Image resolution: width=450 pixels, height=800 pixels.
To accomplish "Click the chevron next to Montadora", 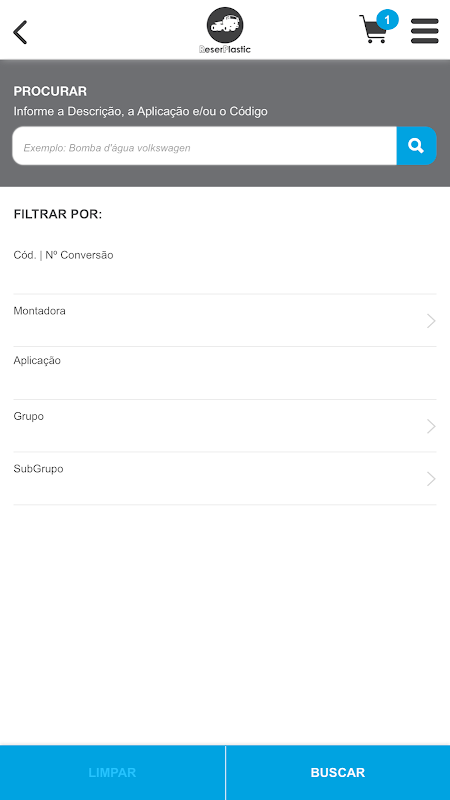I will click(431, 321).
